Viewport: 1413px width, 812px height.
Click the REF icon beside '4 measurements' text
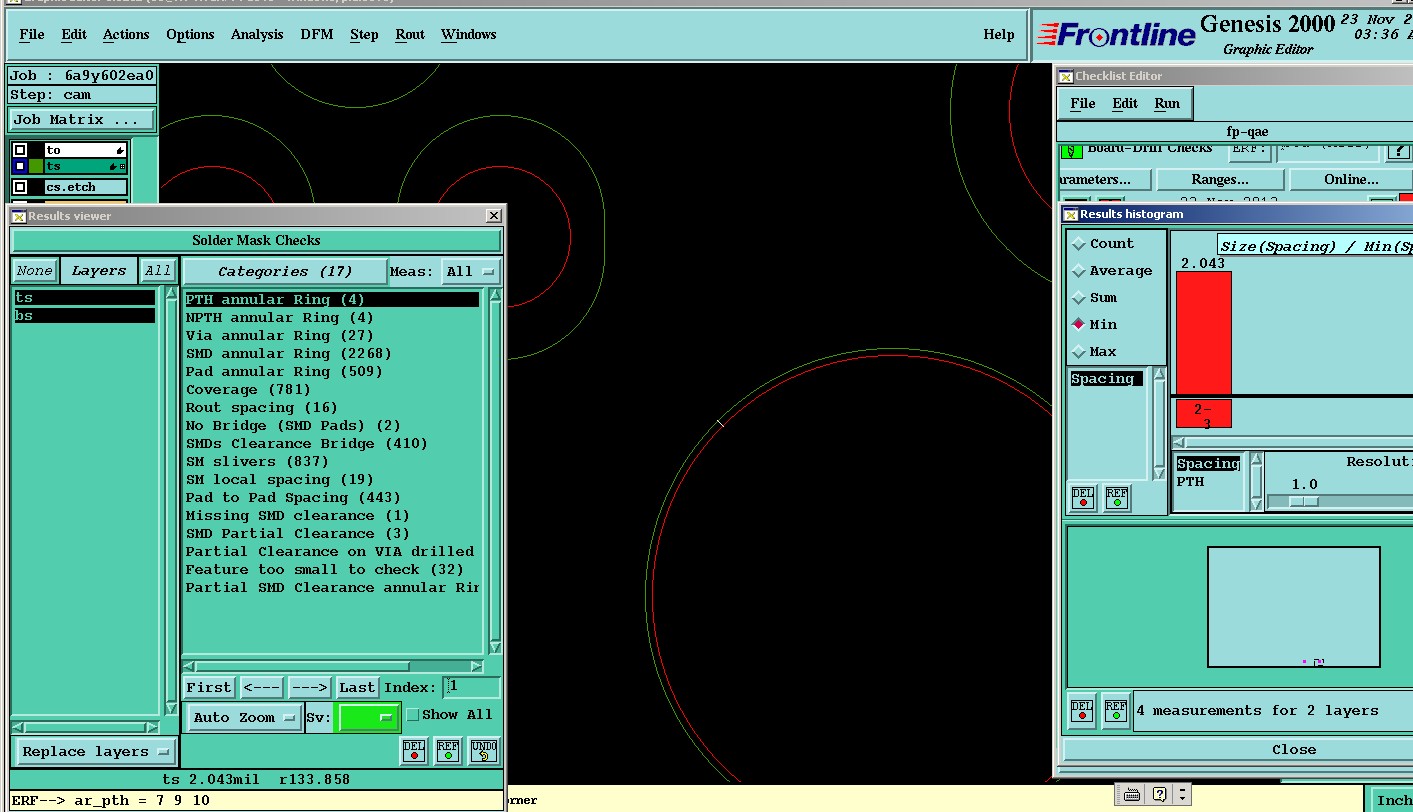1116,710
